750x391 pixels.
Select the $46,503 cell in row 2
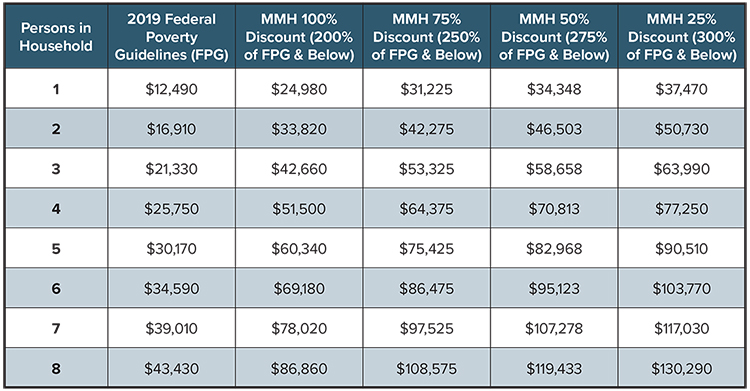[x=554, y=129]
